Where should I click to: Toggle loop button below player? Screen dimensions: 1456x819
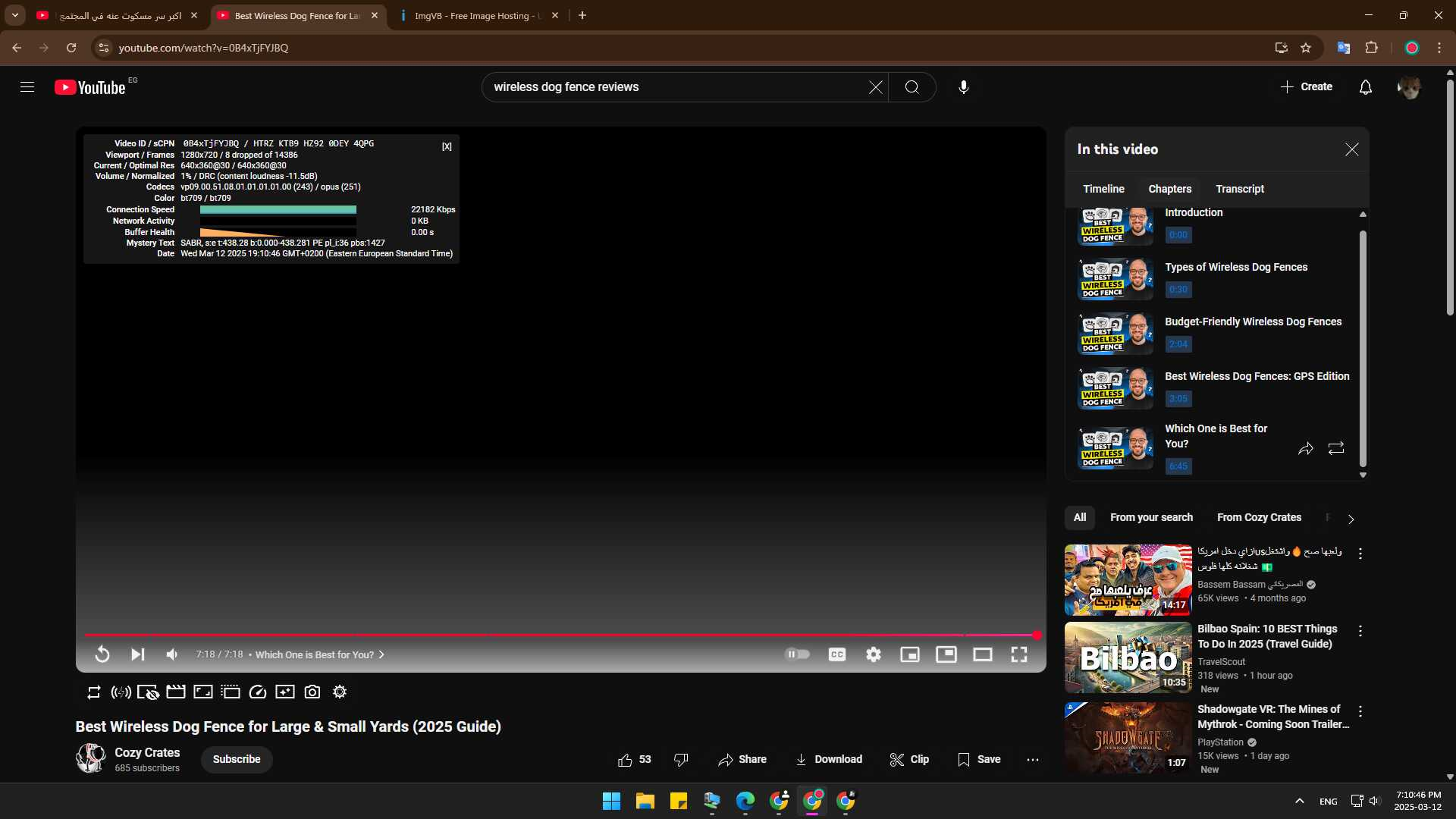click(93, 692)
